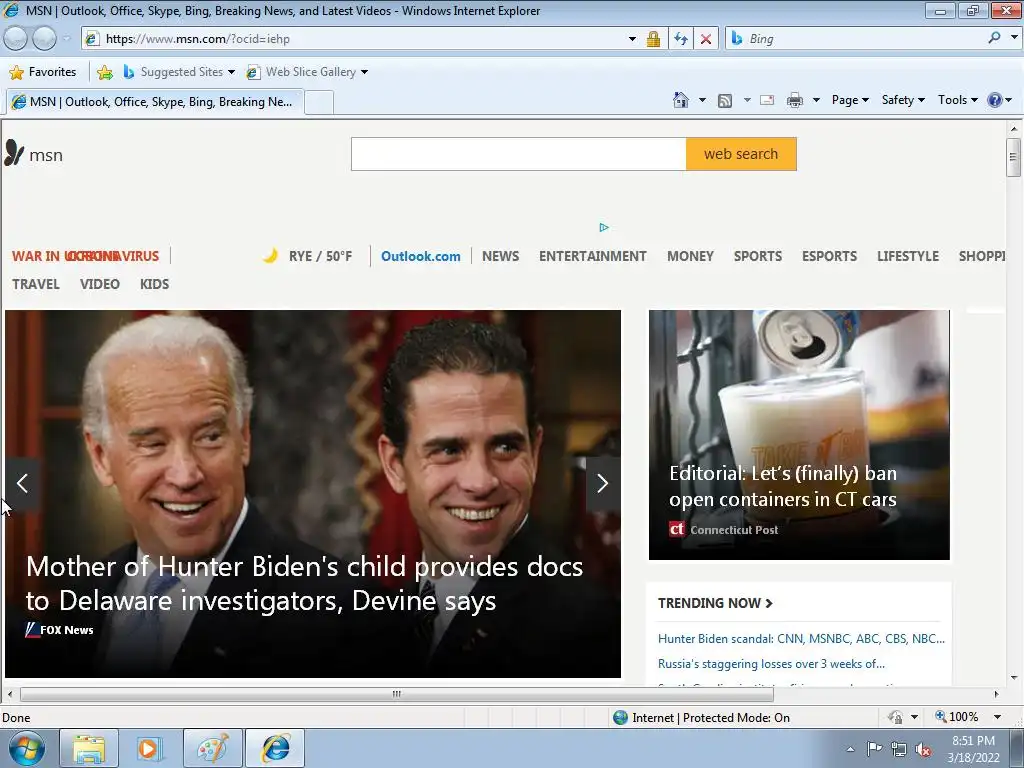1024x768 pixels.
Task: Open the Page menu
Action: (x=850, y=100)
